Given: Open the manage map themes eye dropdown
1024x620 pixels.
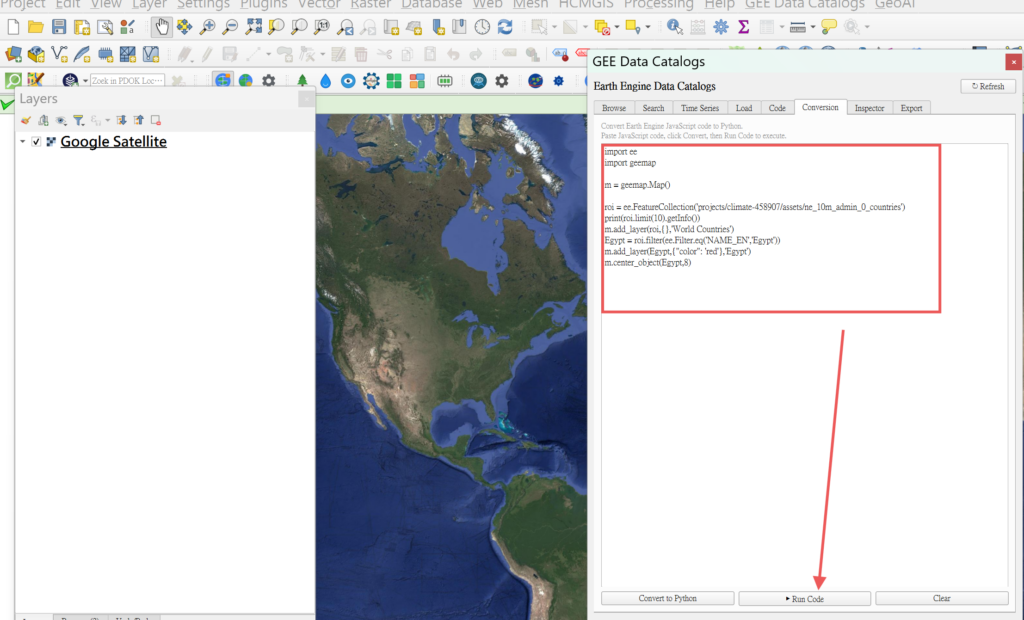Looking at the screenshot, I should pyautogui.click(x=60, y=120).
